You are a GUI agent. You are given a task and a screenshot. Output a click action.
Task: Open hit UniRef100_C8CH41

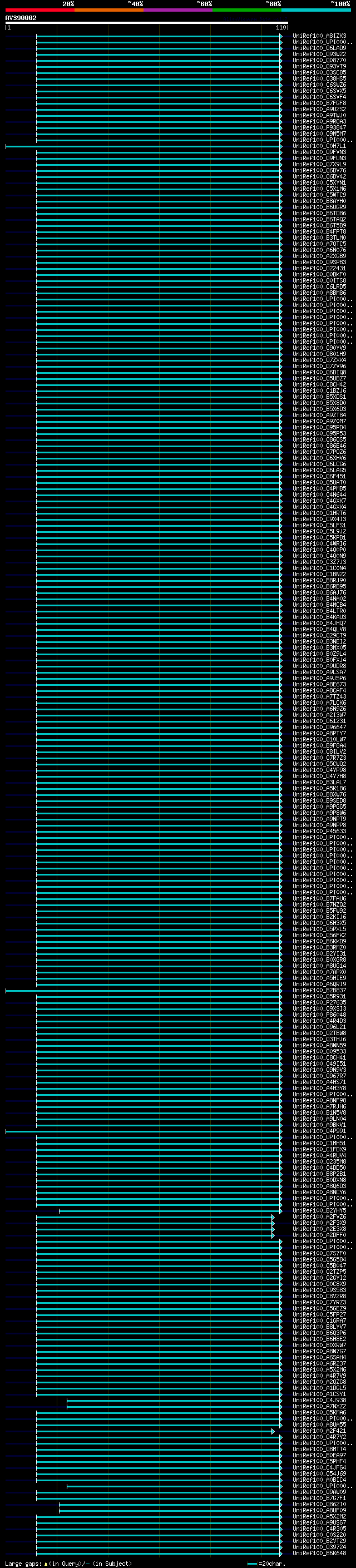[x=319, y=1057]
